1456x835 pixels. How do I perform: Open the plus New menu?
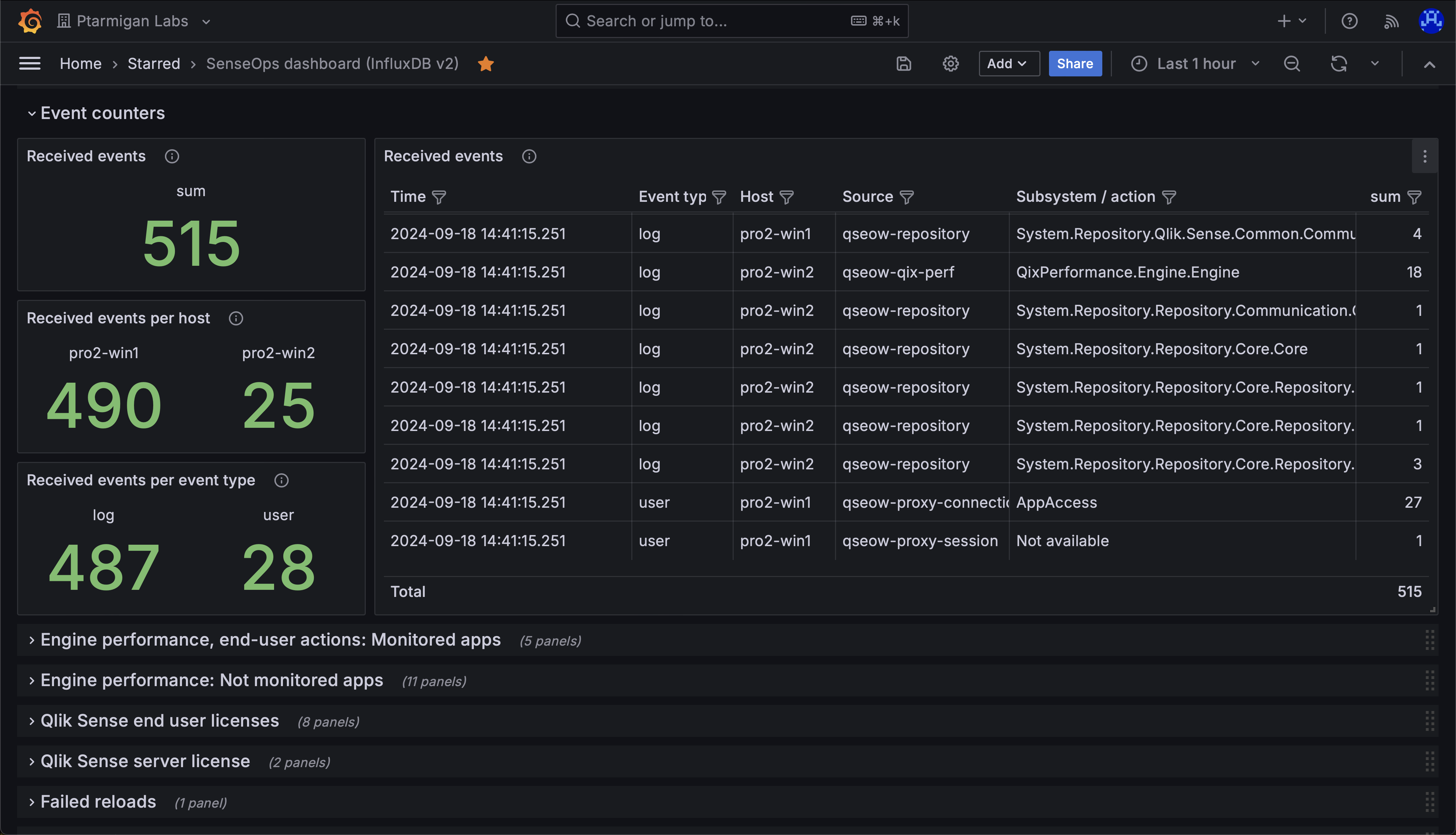(1291, 21)
